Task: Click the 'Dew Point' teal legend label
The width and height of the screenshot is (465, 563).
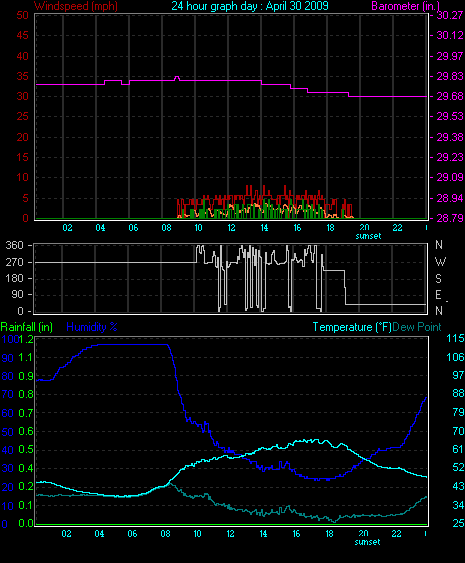Action: pos(417,327)
